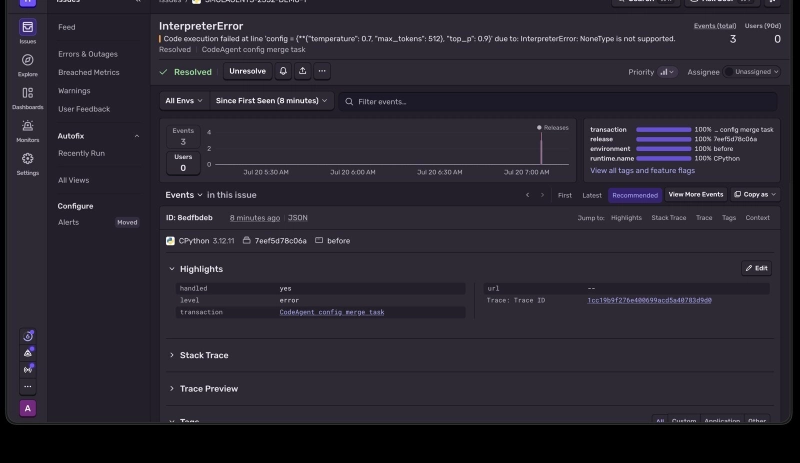Open All Views in sidebar
Screen dimensions: 800x463
[x=73, y=180]
